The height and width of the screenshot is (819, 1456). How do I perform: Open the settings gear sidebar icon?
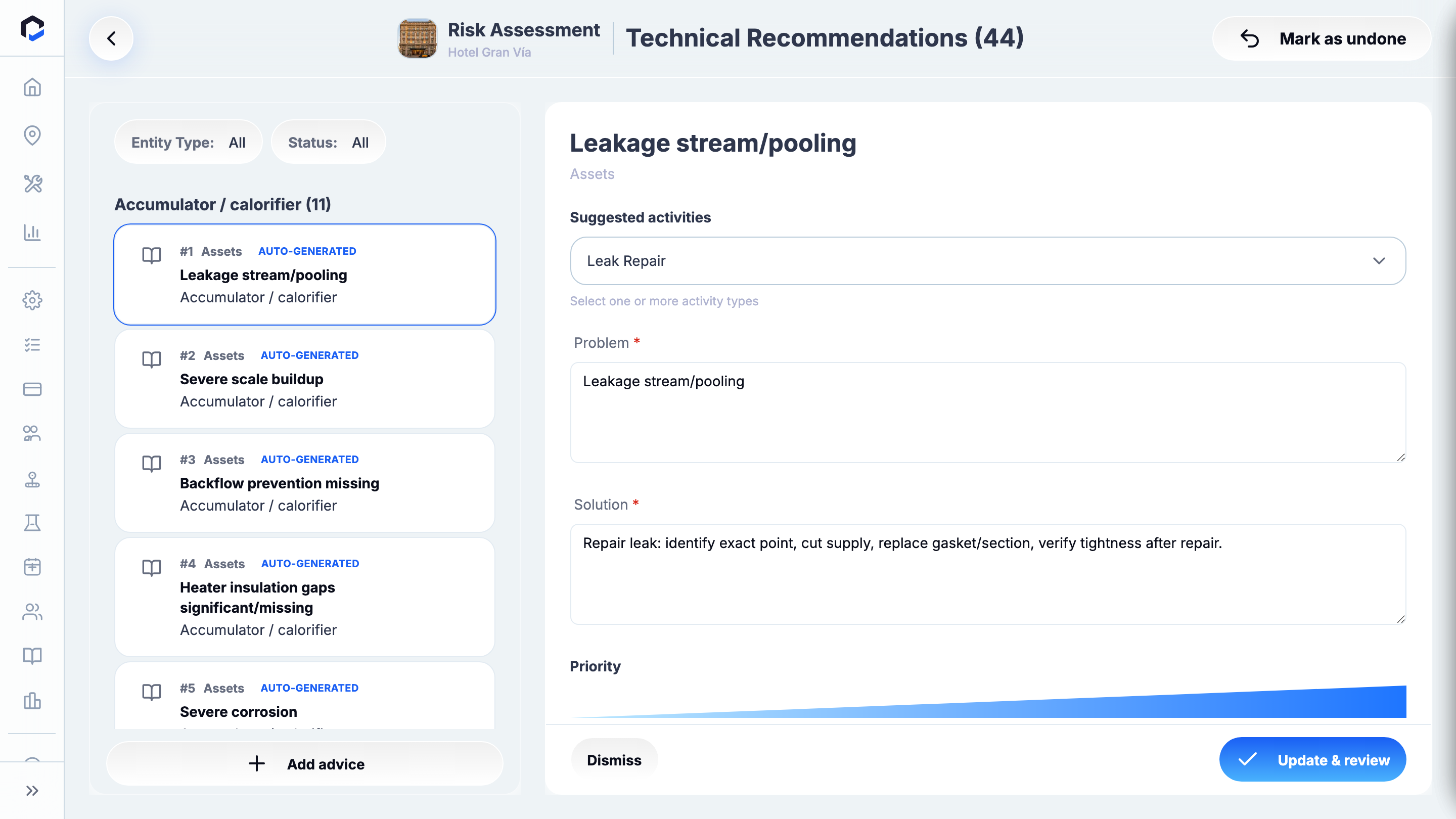[32, 300]
